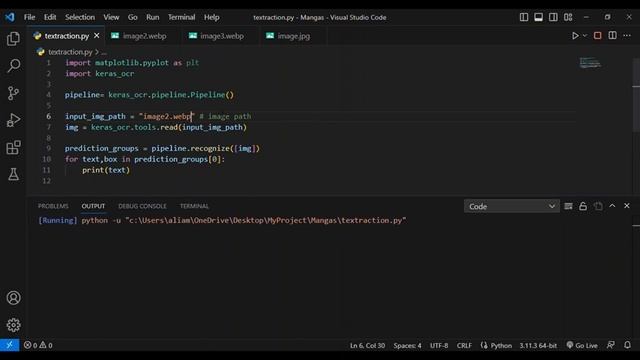This screenshot has width=640, height=360.
Task: Click line number 4 in the gutter
Action: point(48,95)
